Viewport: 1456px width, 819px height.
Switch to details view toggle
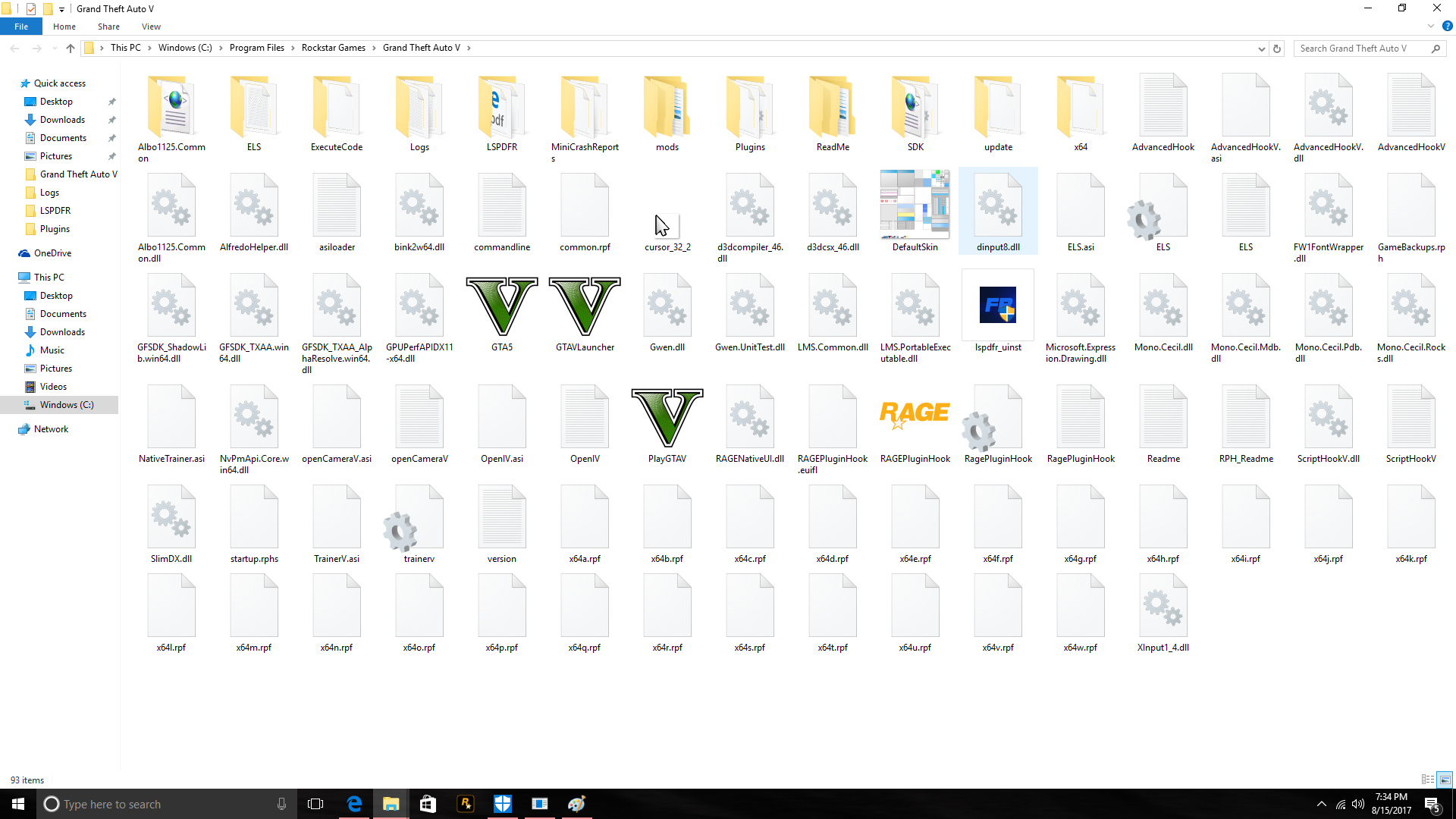click(x=1428, y=780)
